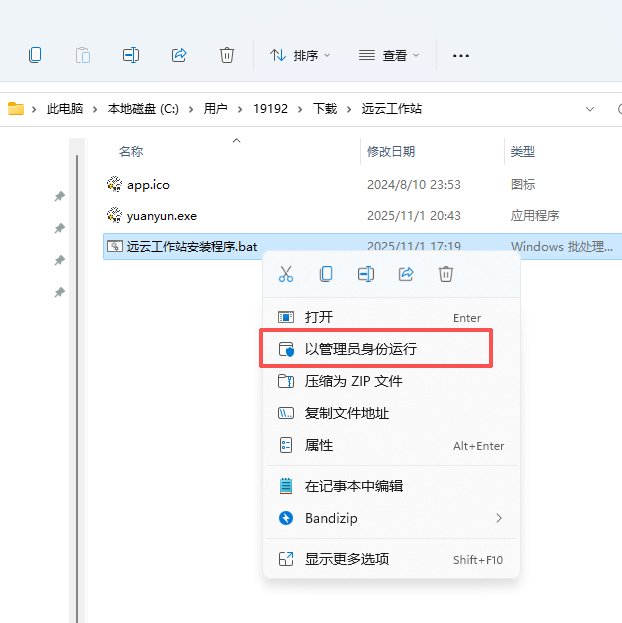Click the Delete trash icon in the top toolbar
Viewport: 622px width, 623px height.
[227, 55]
